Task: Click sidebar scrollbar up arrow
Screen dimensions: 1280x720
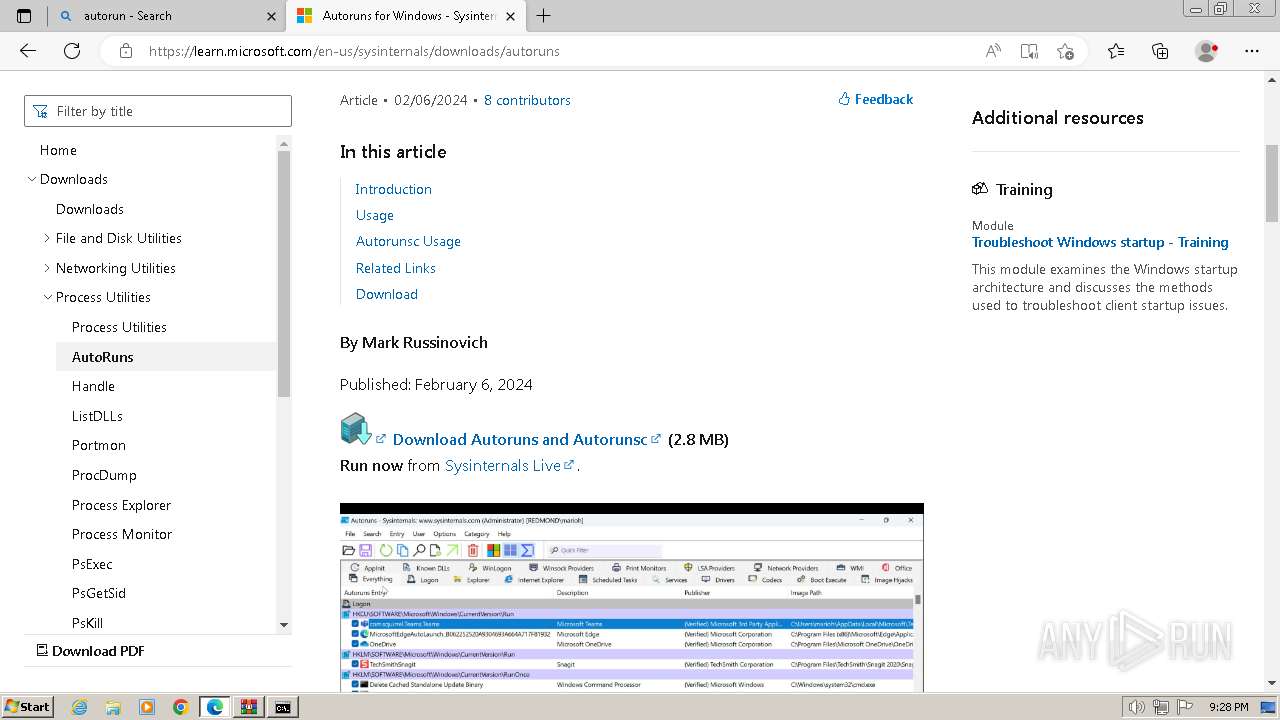Action: 284,142
